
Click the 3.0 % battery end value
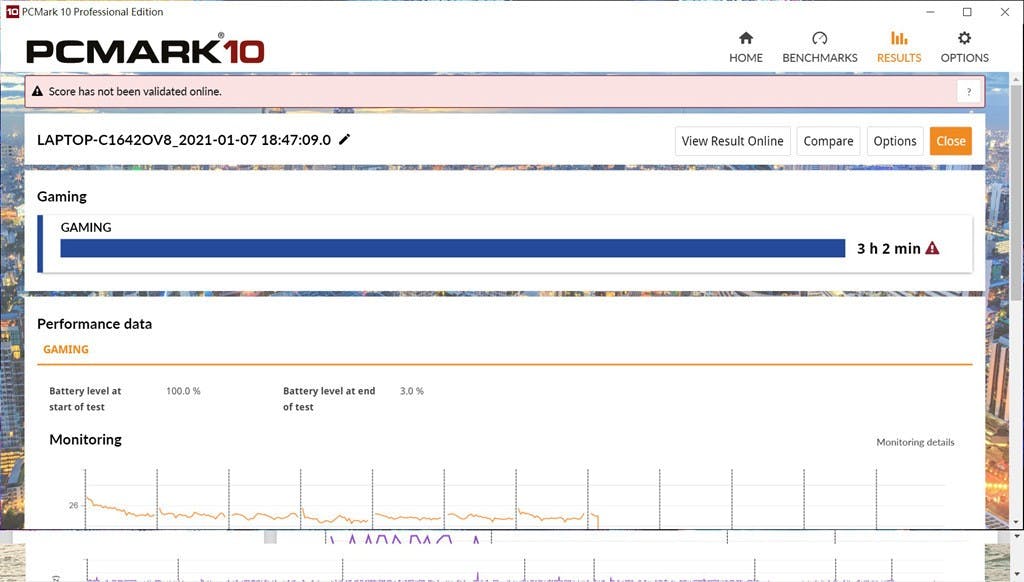pos(411,391)
